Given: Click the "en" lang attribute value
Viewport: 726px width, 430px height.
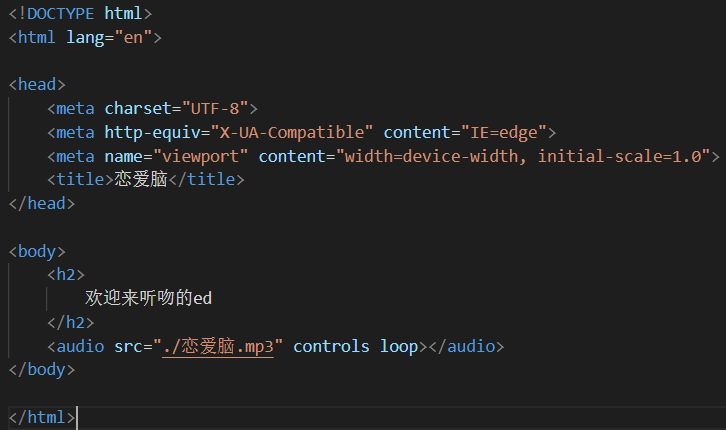Looking at the screenshot, I should coord(134,37).
